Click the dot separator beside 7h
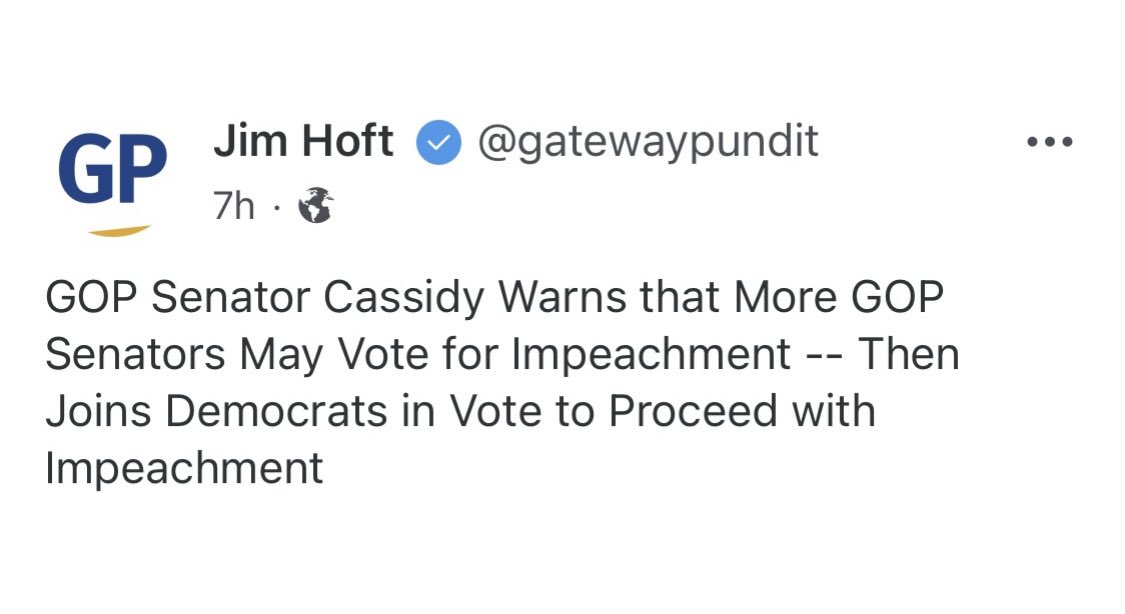 coord(276,208)
